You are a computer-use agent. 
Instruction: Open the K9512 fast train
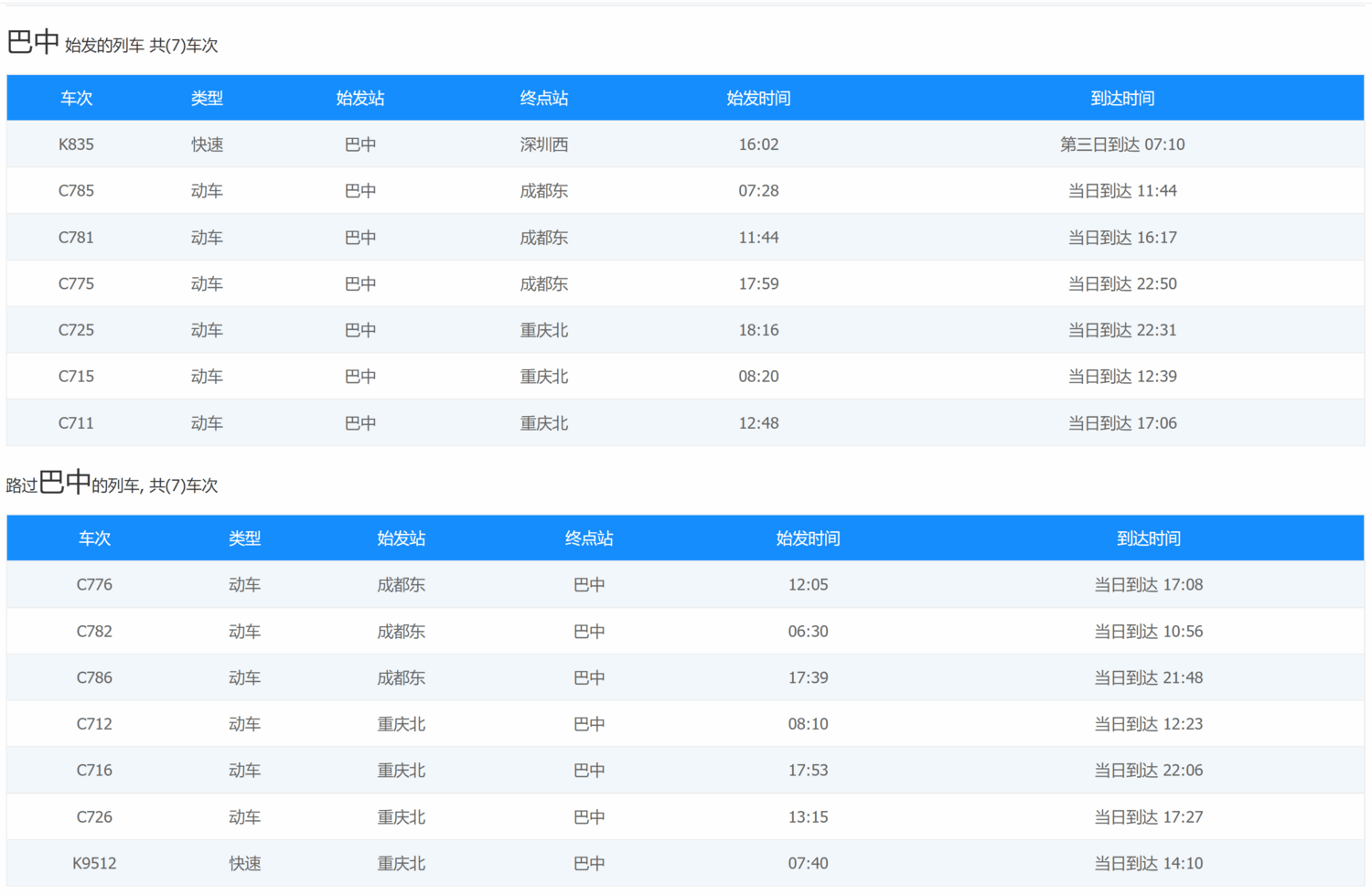click(94, 864)
